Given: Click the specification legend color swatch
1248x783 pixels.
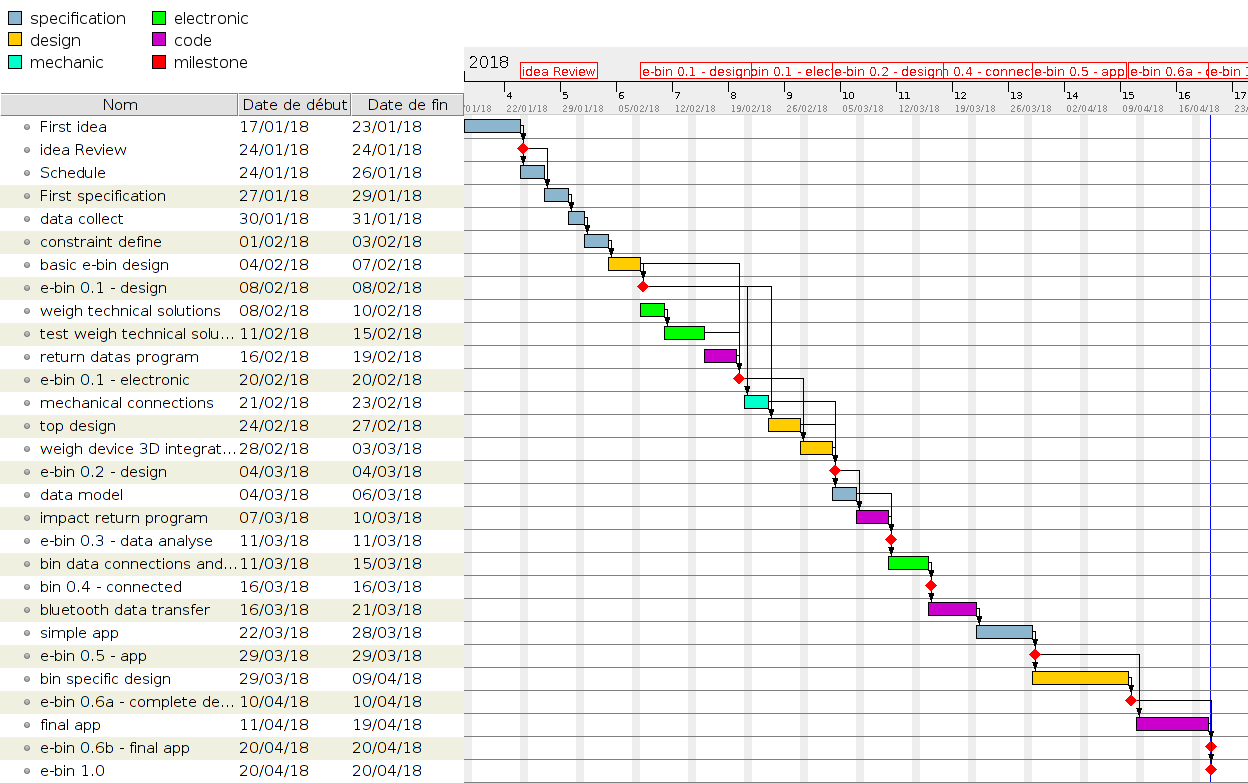Looking at the screenshot, I should pyautogui.click(x=15, y=18).
